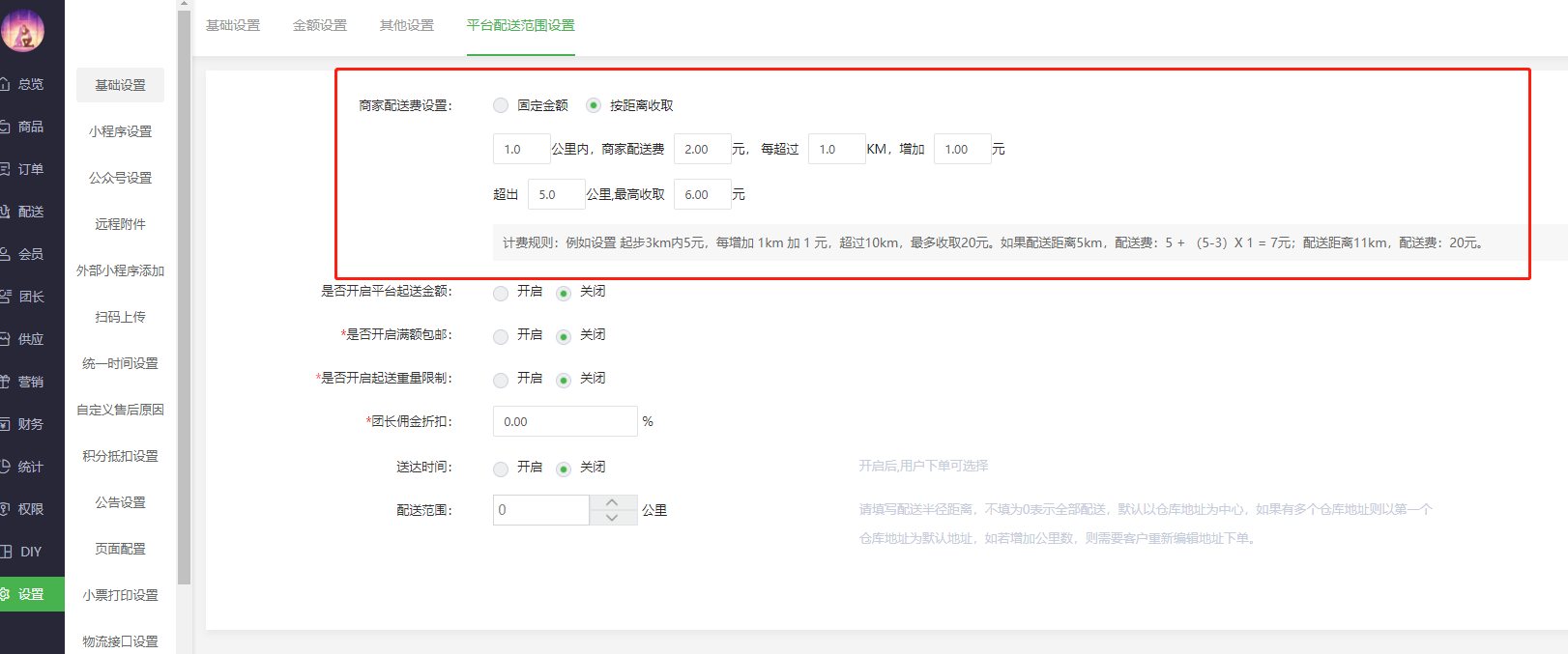The image size is (1568, 654).
Task: Open 公告设置 from settings submenu
Action: coord(120,502)
